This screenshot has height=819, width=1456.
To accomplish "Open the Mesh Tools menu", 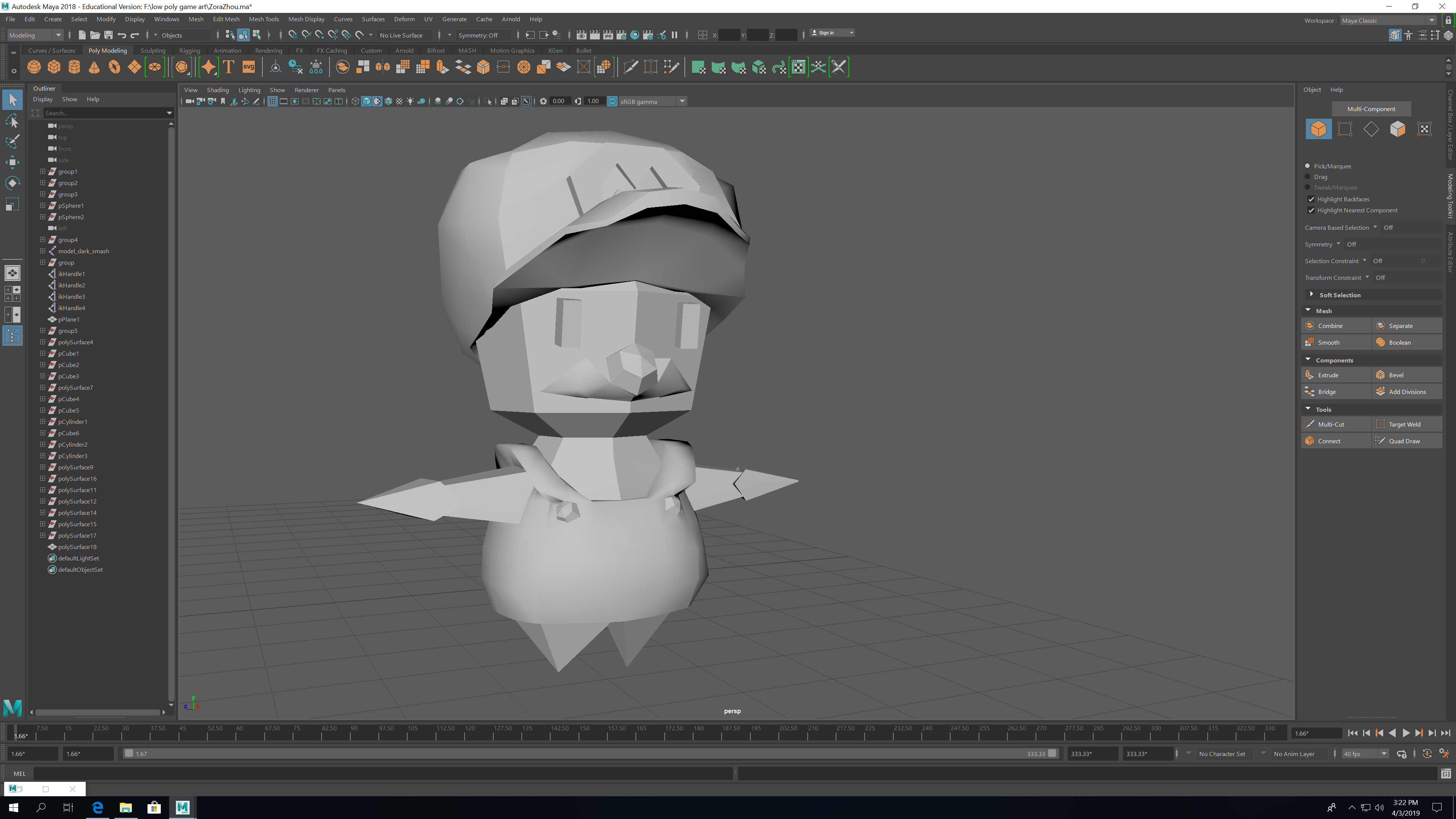I will point(264,19).
